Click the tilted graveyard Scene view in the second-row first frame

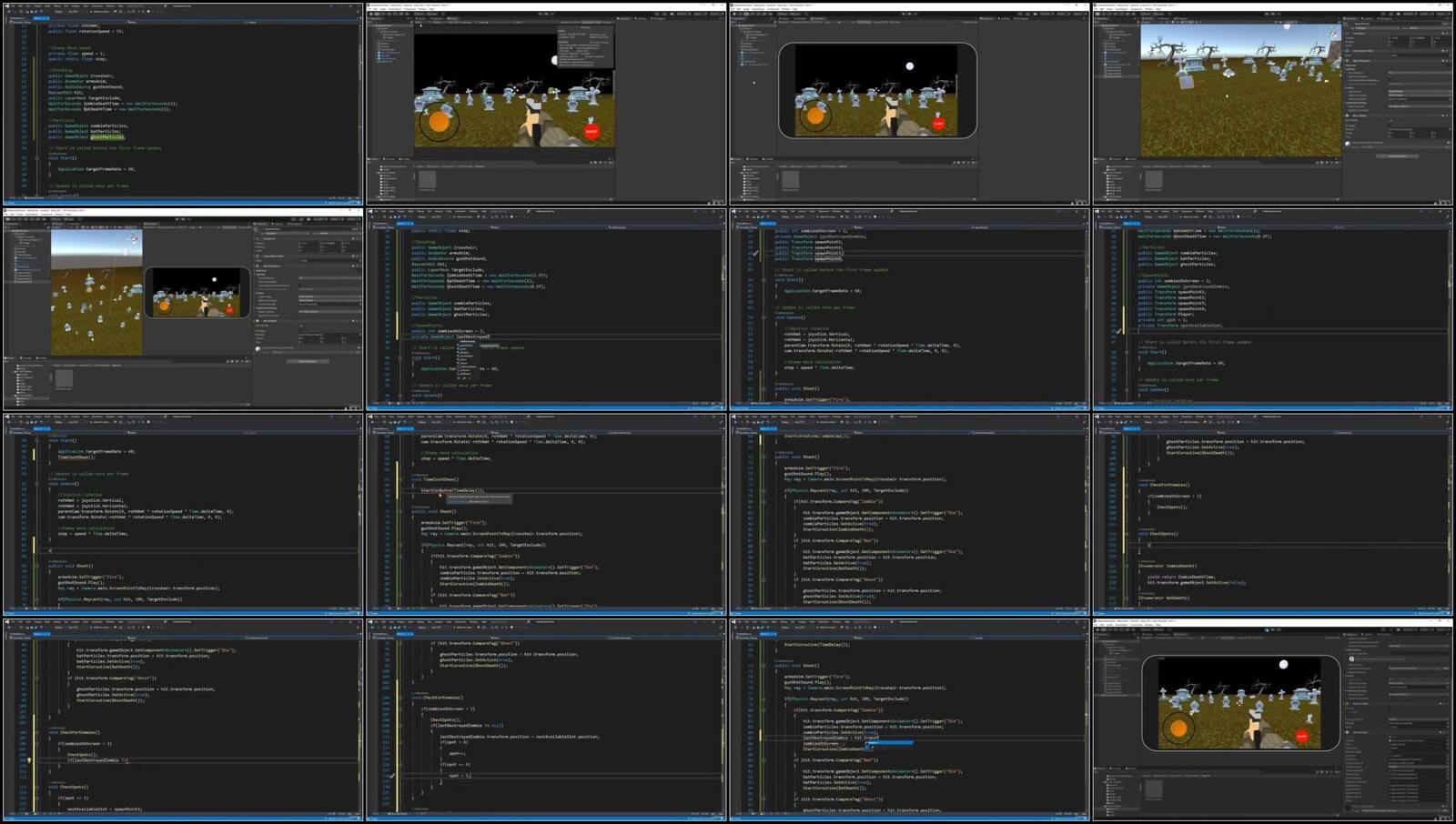tap(96, 291)
